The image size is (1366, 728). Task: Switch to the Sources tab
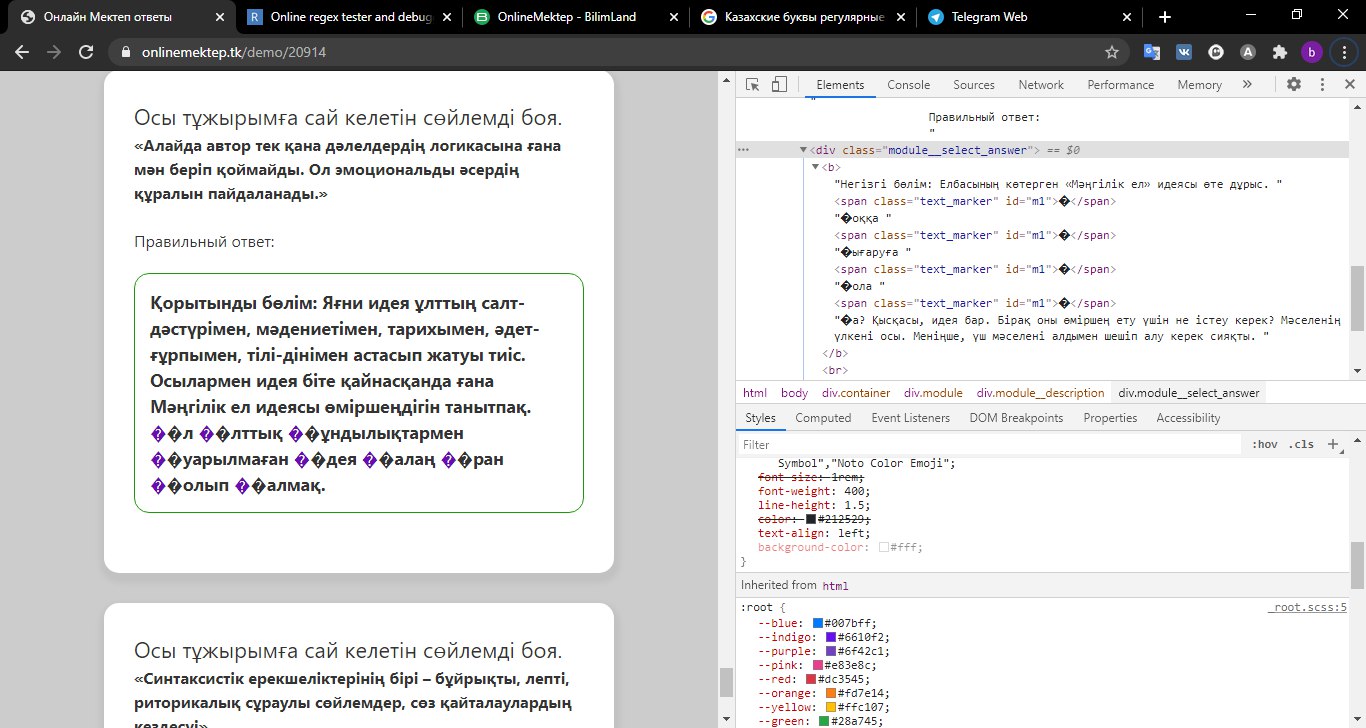974,85
